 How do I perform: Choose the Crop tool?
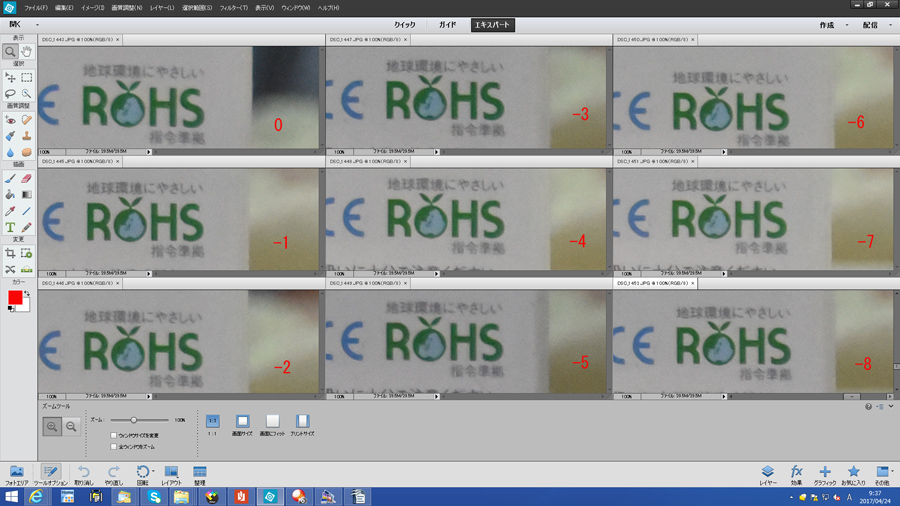tap(10, 254)
